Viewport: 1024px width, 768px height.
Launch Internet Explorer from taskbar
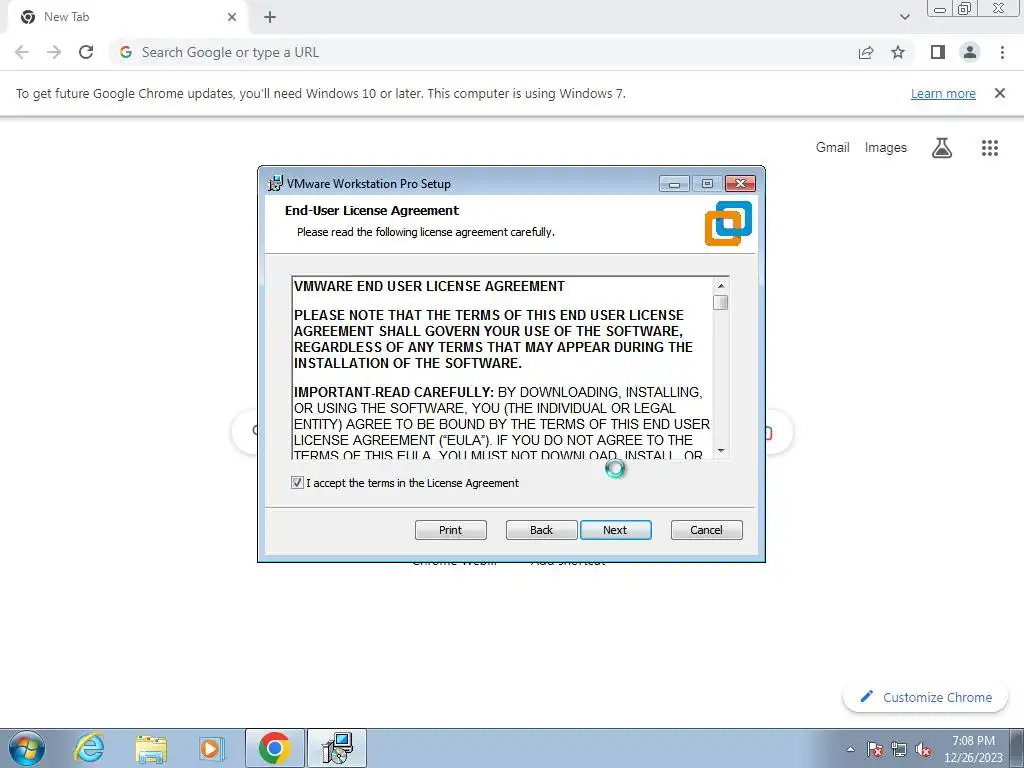click(x=88, y=748)
